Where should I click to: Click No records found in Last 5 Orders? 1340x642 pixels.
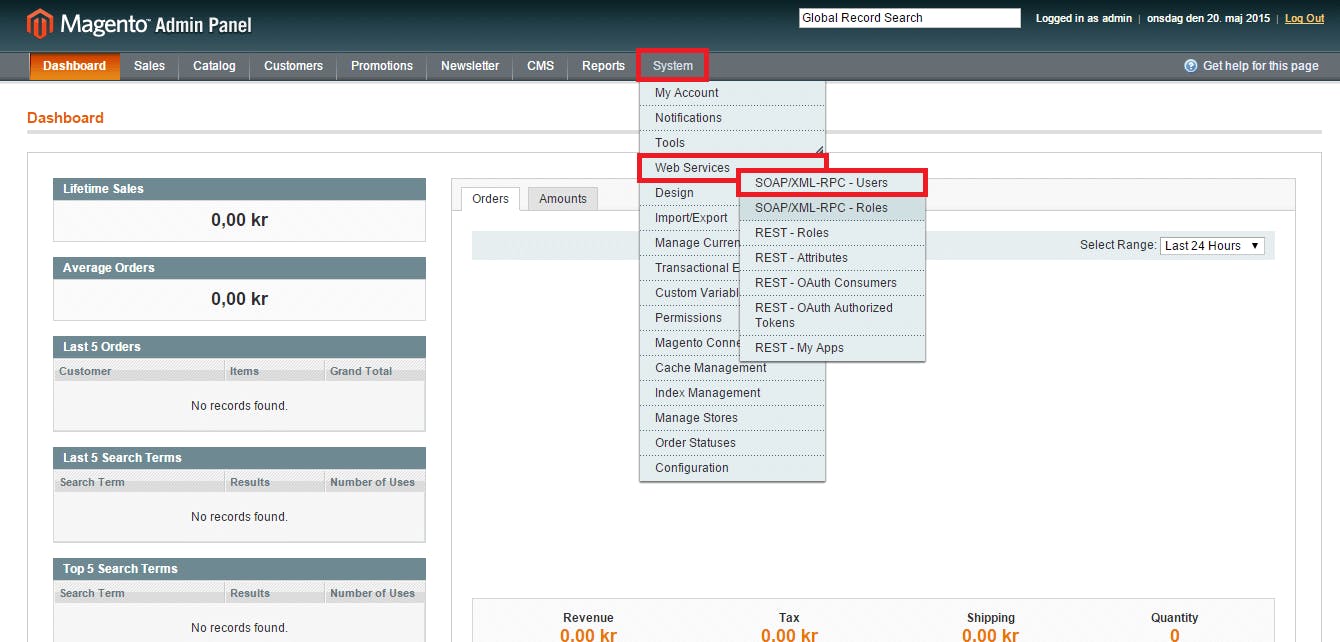[x=239, y=406]
